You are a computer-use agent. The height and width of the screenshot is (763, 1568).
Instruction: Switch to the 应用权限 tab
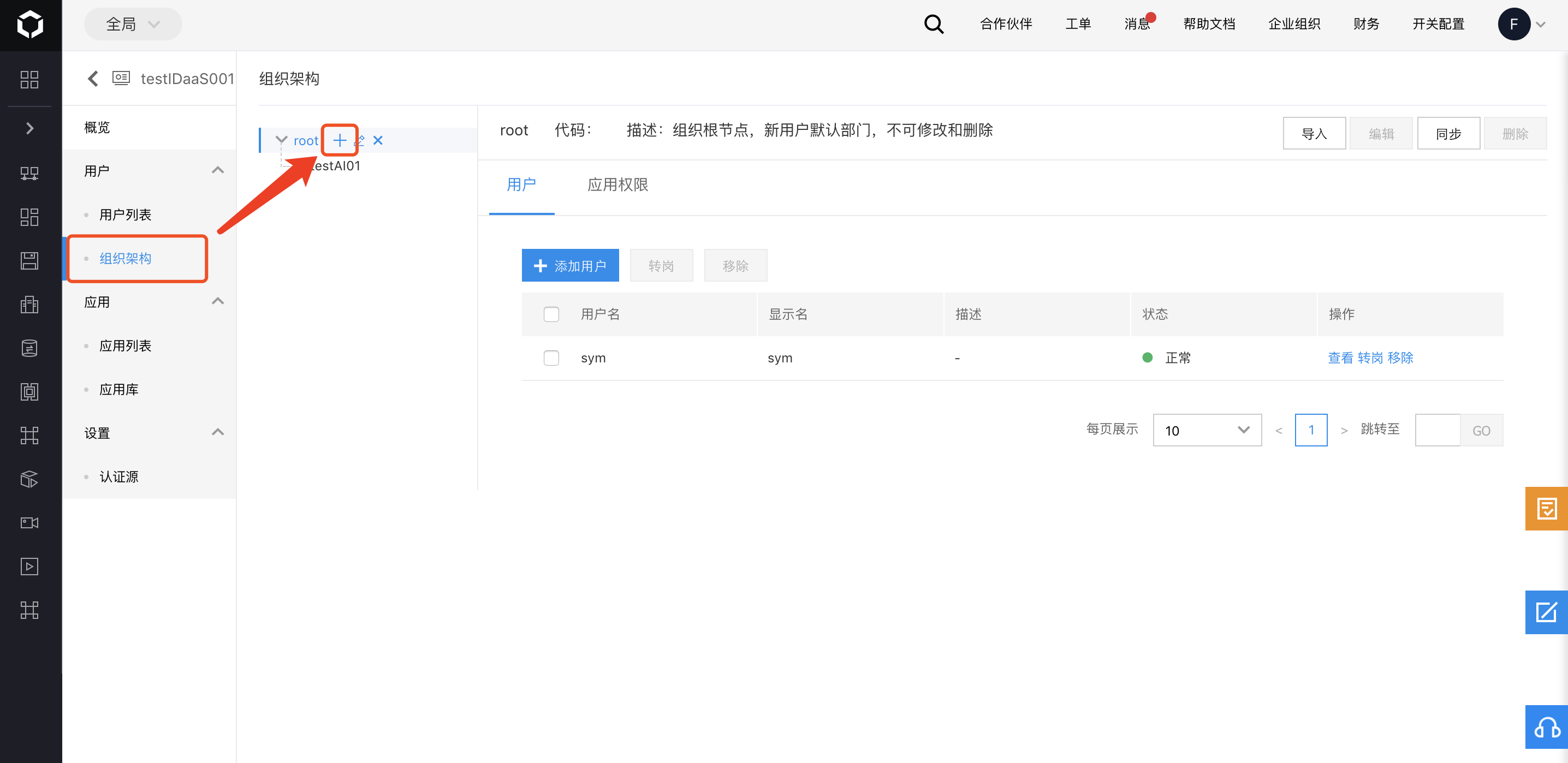[x=617, y=185]
